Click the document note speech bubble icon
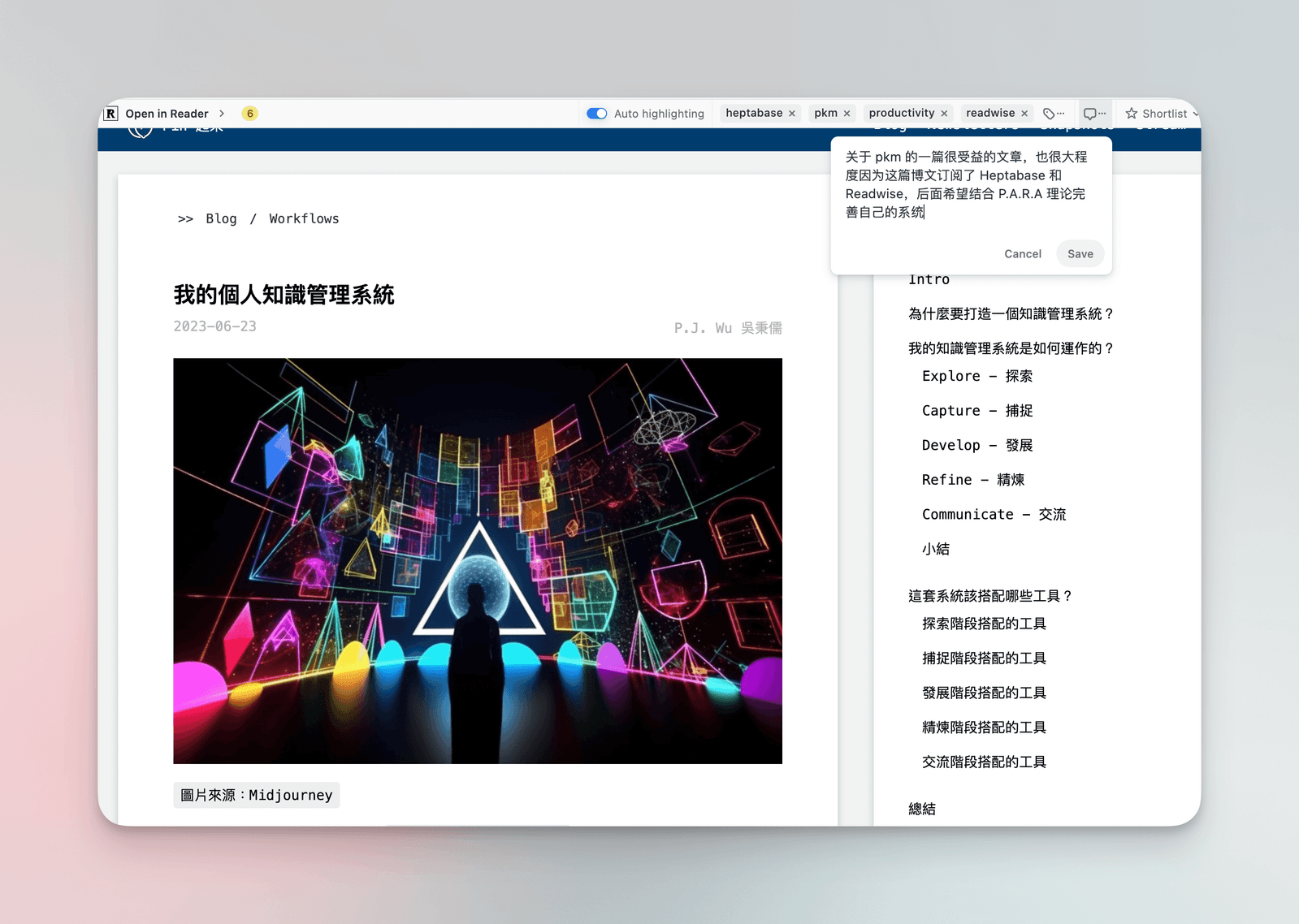This screenshot has width=1299, height=924. pos(1094,114)
